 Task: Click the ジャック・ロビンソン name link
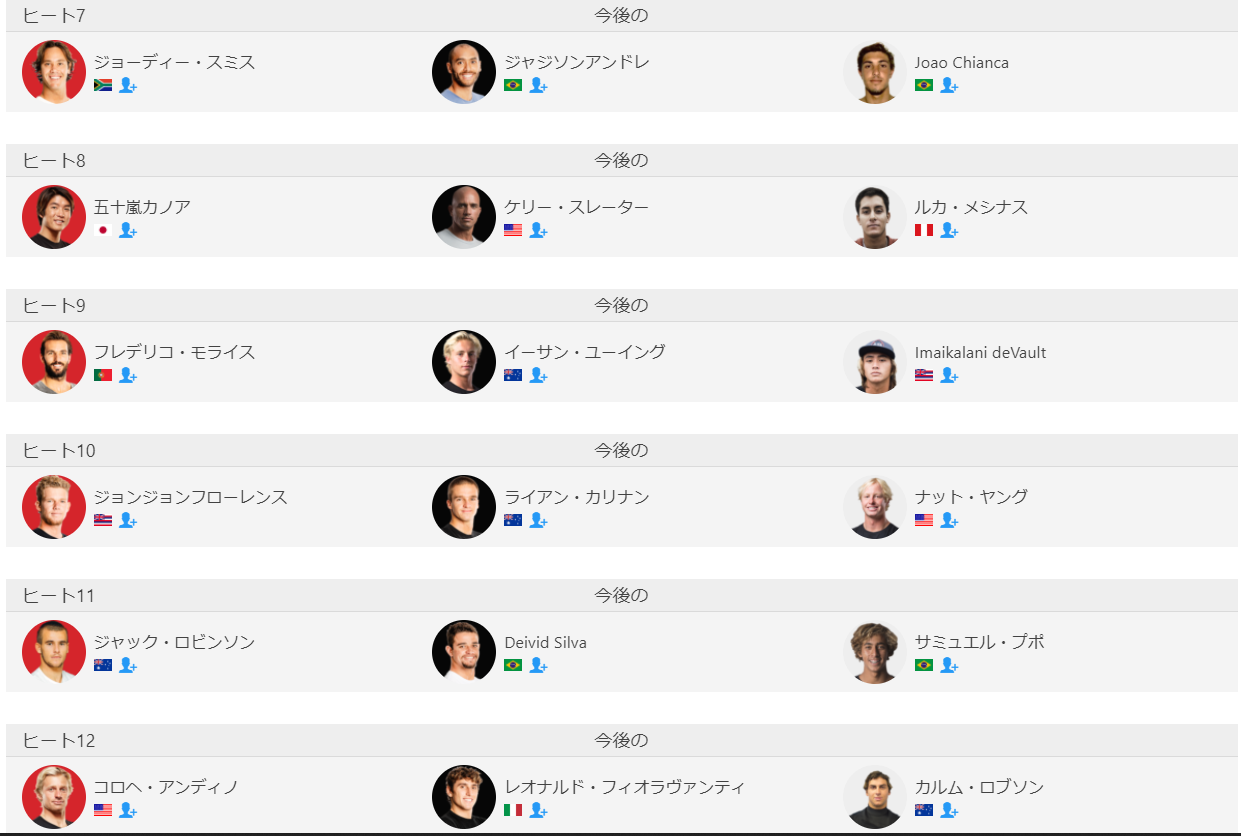pyautogui.click(x=174, y=642)
